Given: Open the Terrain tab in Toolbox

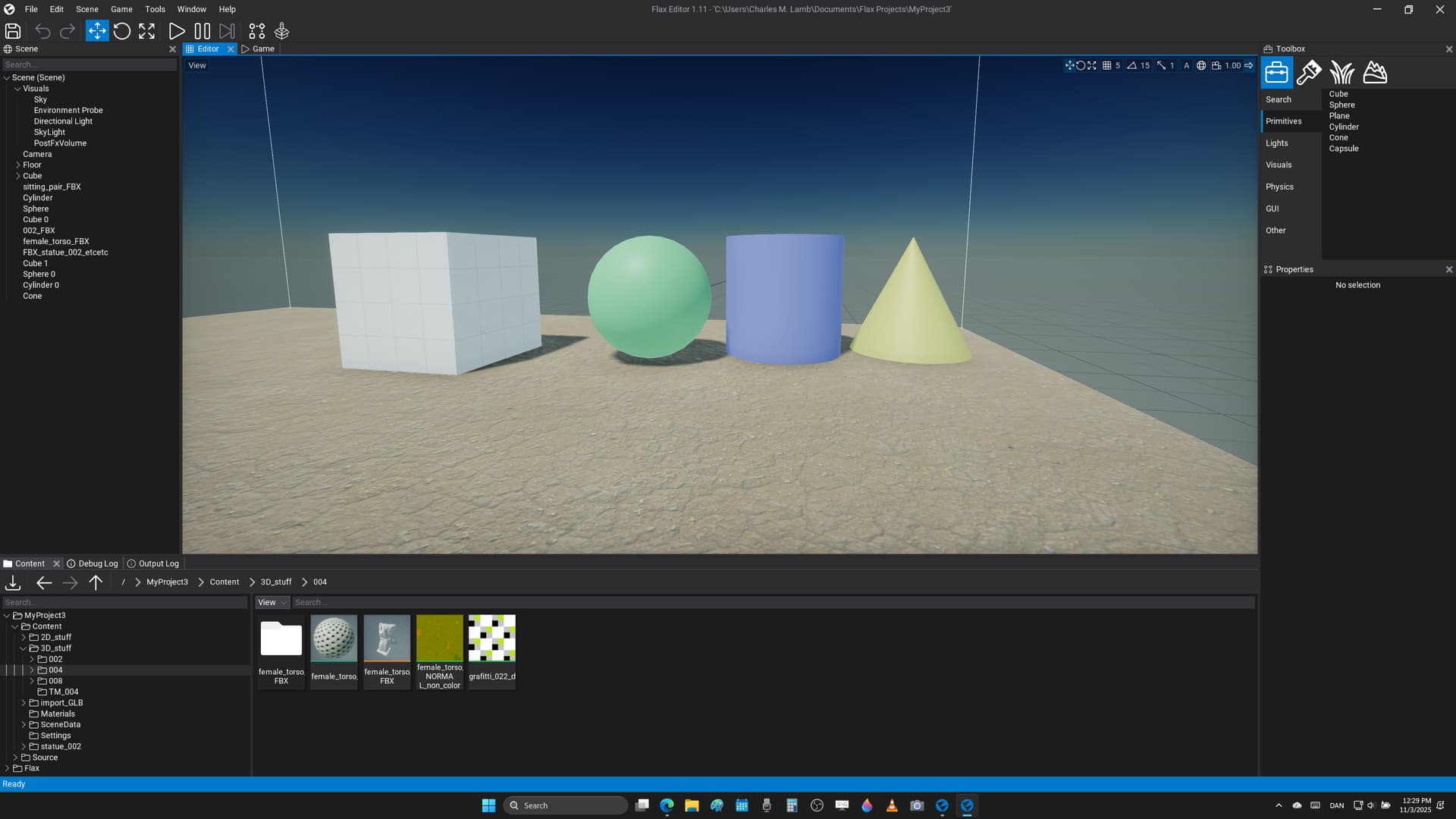Looking at the screenshot, I should coord(1375,73).
